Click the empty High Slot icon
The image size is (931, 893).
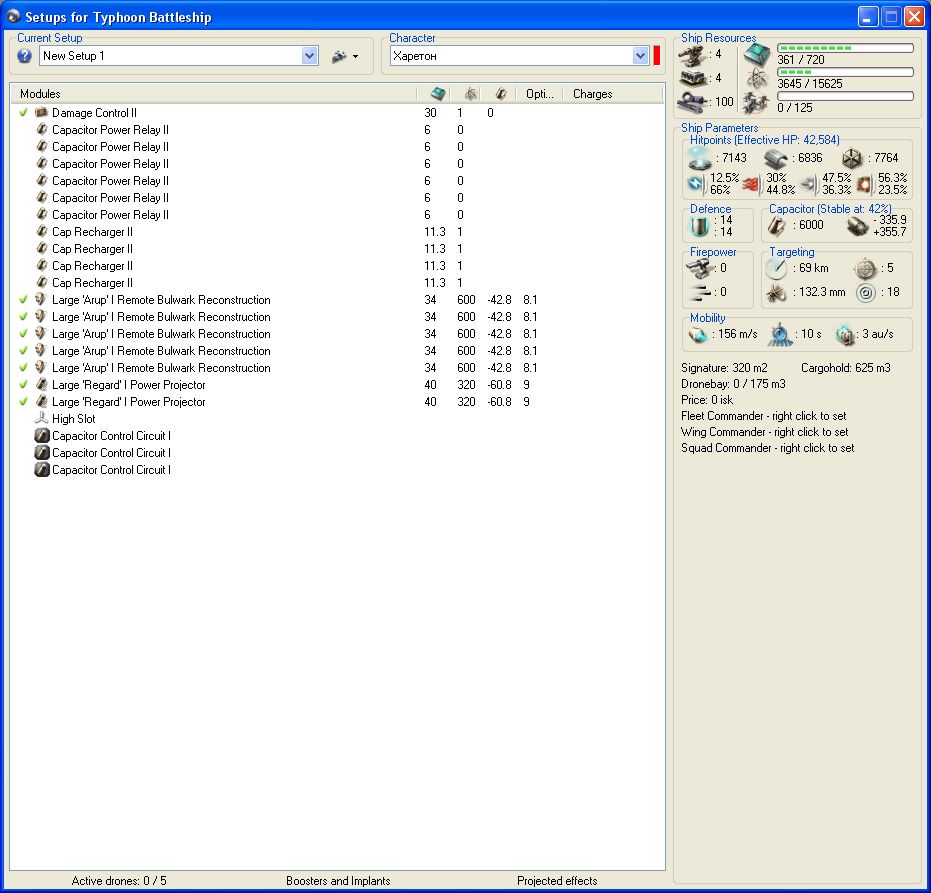41,418
